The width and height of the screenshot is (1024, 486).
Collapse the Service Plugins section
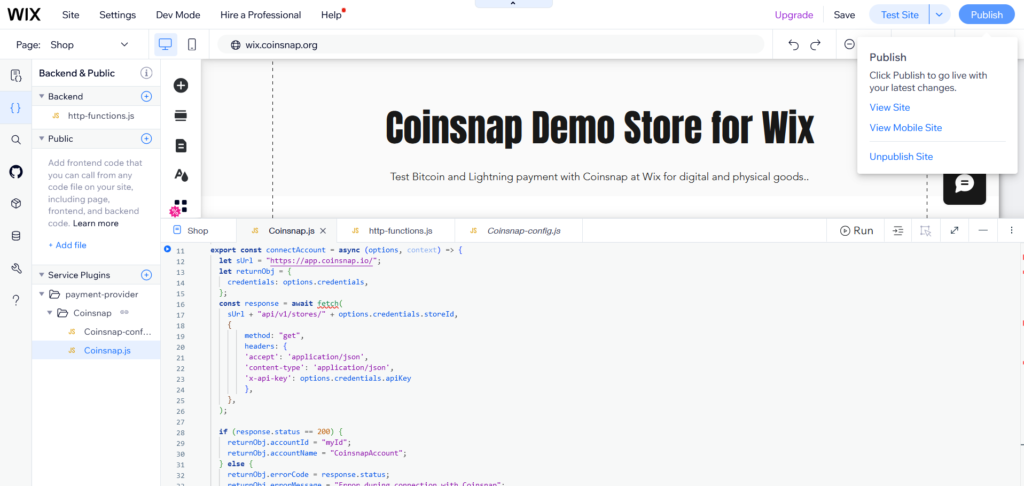coord(41,275)
